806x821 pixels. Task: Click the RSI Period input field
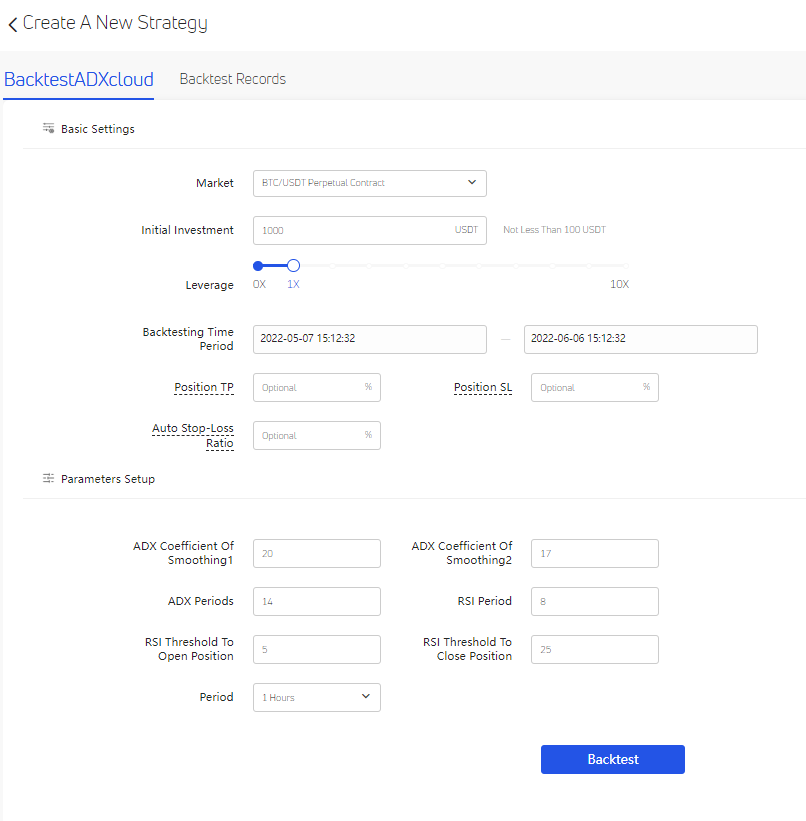point(594,601)
